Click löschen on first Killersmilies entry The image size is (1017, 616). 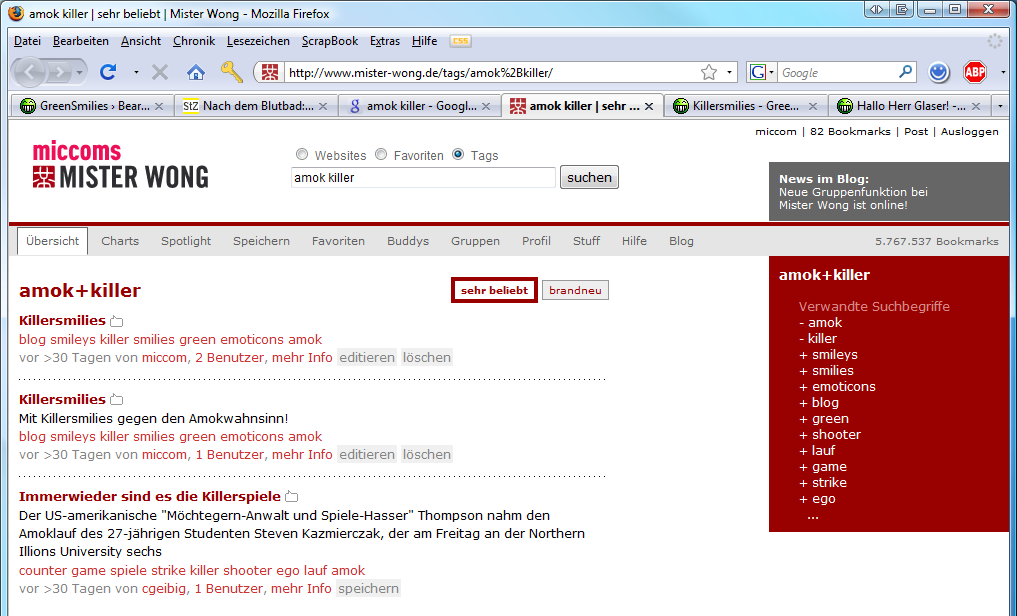click(426, 357)
